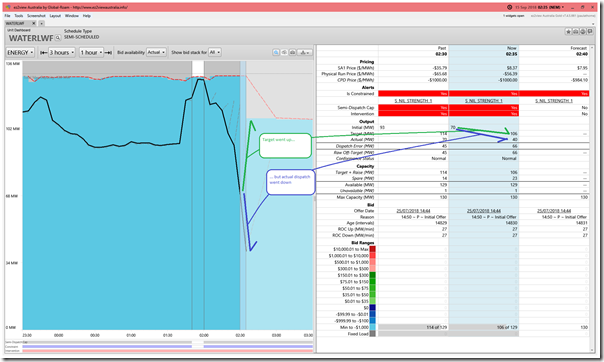Open the Tools menu

pyautogui.click(x=19, y=16)
